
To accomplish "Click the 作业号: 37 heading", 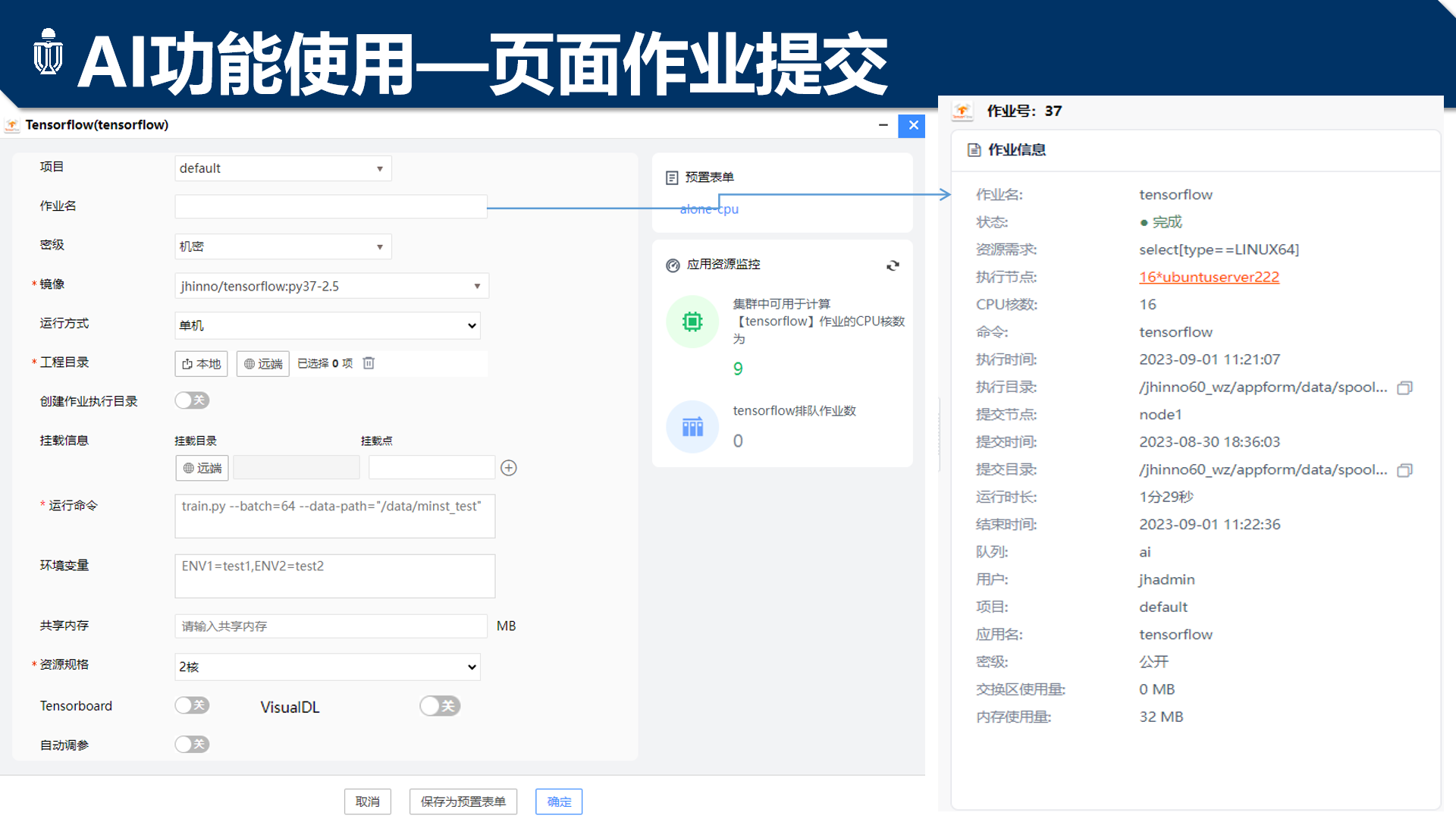I will click(x=1024, y=111).
